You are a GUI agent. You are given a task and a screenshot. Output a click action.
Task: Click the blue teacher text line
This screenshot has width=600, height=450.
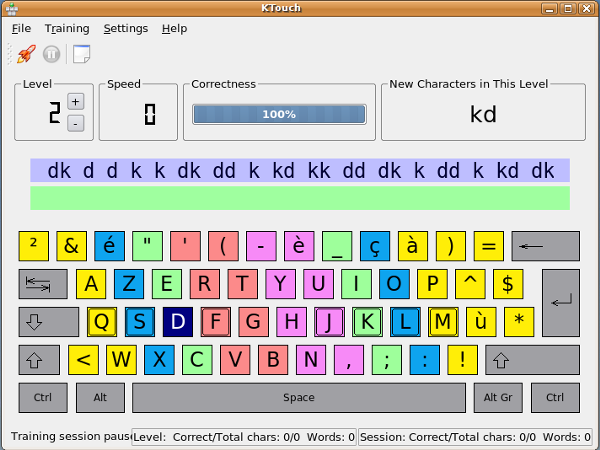pos(300,170)
